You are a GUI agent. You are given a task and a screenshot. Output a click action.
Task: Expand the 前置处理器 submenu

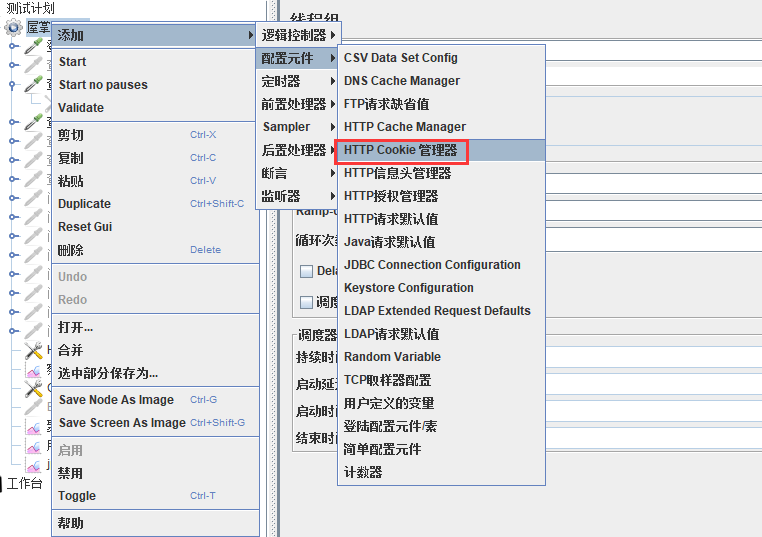[x=298, y=104]
